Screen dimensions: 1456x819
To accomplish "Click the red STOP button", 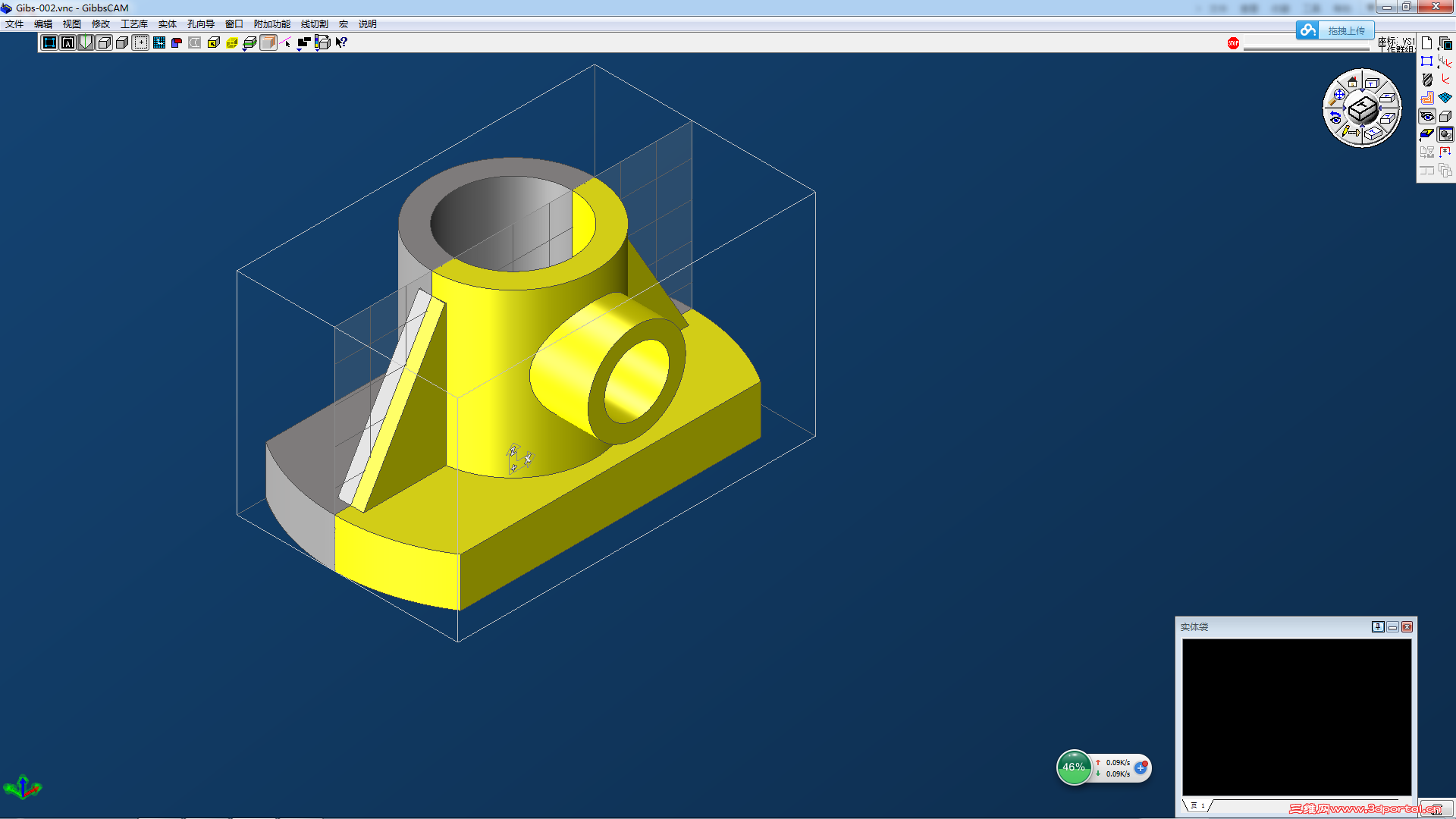I will pos(1233,43).
